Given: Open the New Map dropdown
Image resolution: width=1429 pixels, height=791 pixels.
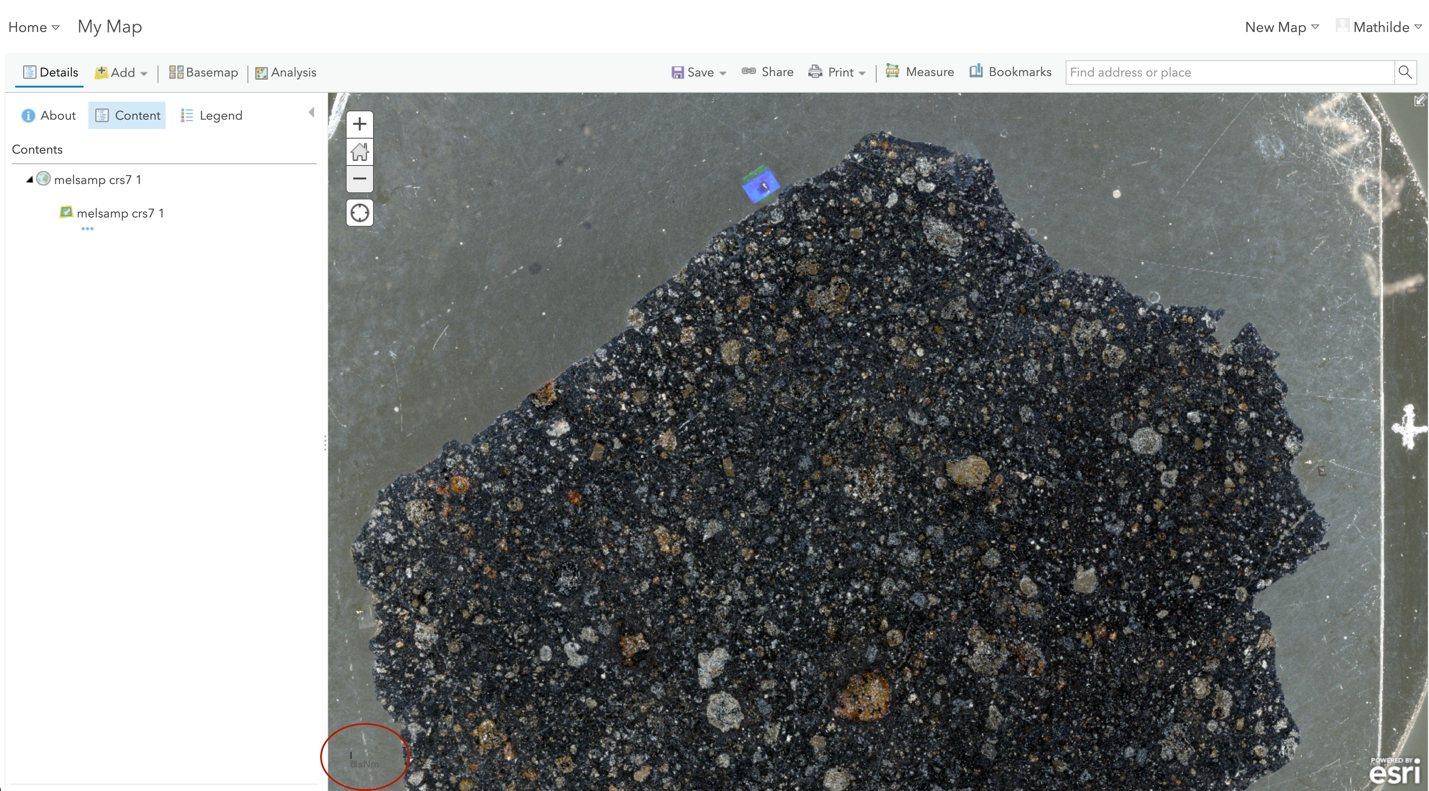Looking at the screenshot, I should tap(1281, 27).
